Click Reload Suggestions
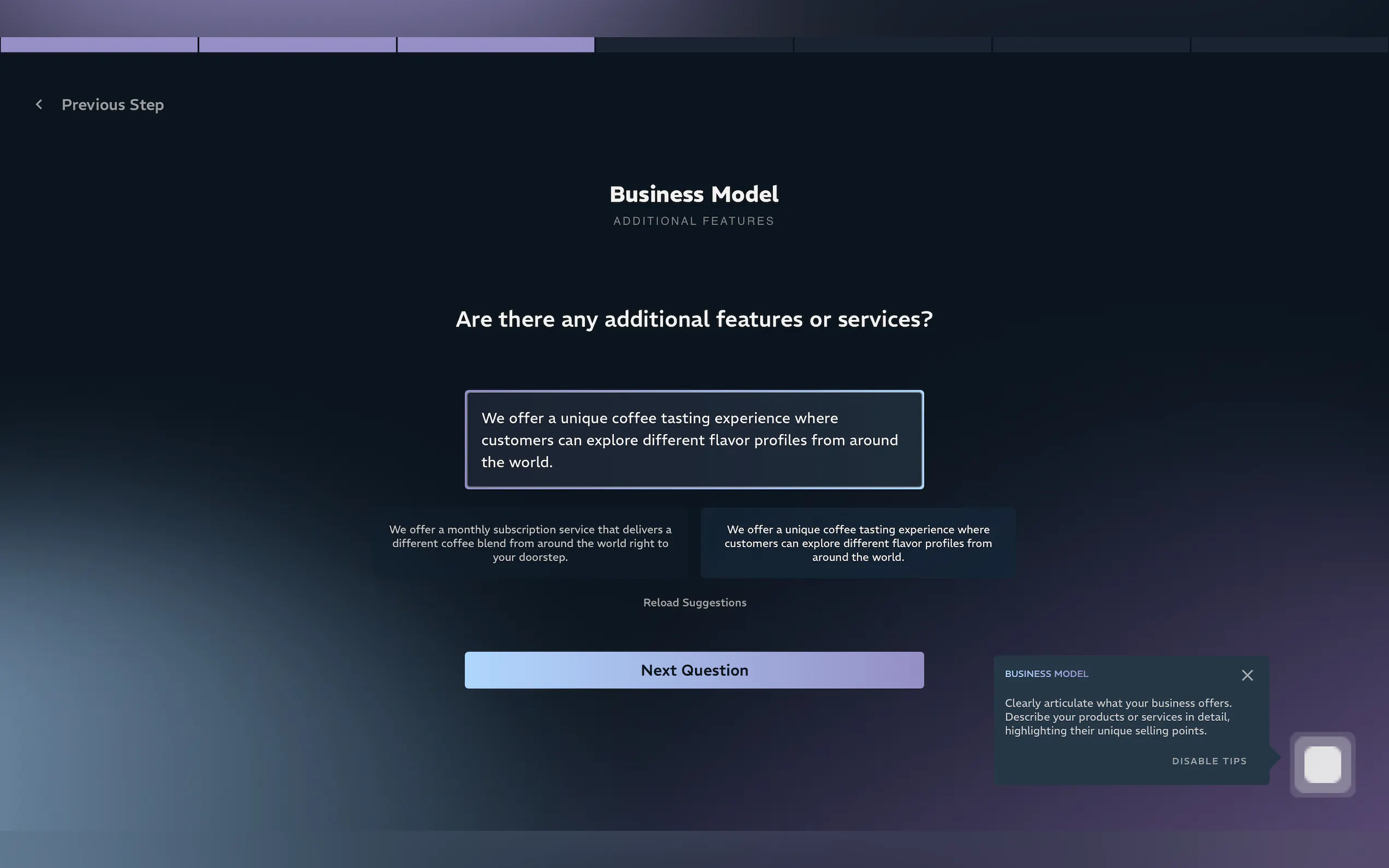1389x868 pixels. (694, 602)
